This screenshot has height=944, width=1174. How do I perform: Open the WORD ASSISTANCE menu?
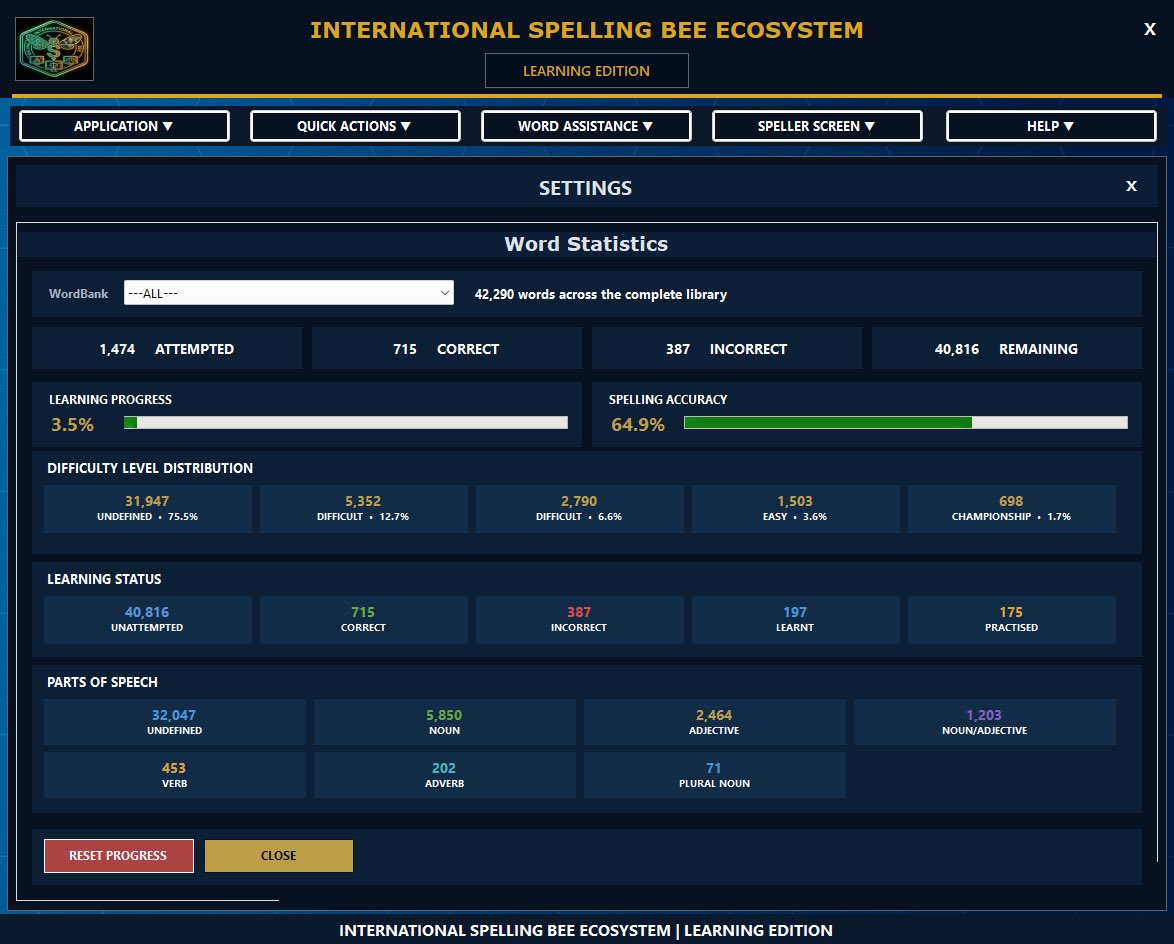(586, 126)
